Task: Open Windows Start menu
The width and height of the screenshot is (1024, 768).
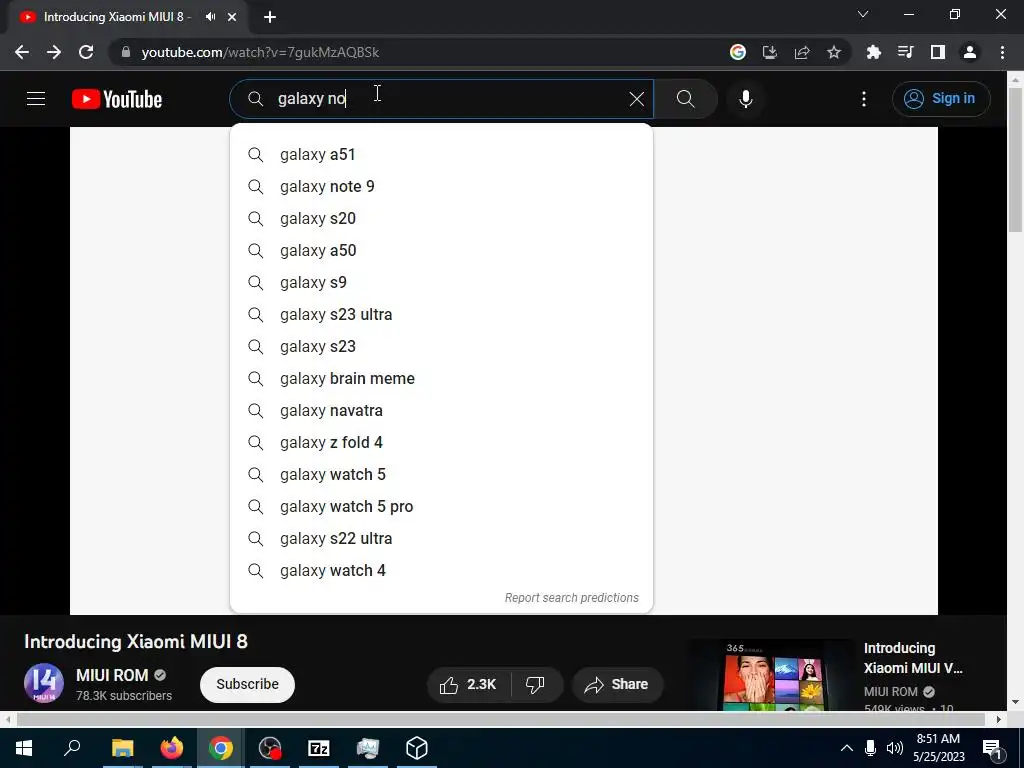Action: [24, 748]
